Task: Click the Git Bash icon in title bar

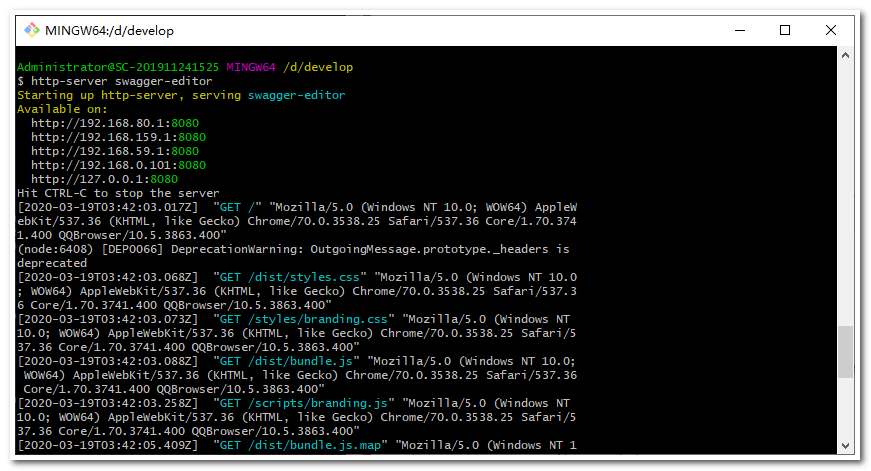Action: click(32, 30)
